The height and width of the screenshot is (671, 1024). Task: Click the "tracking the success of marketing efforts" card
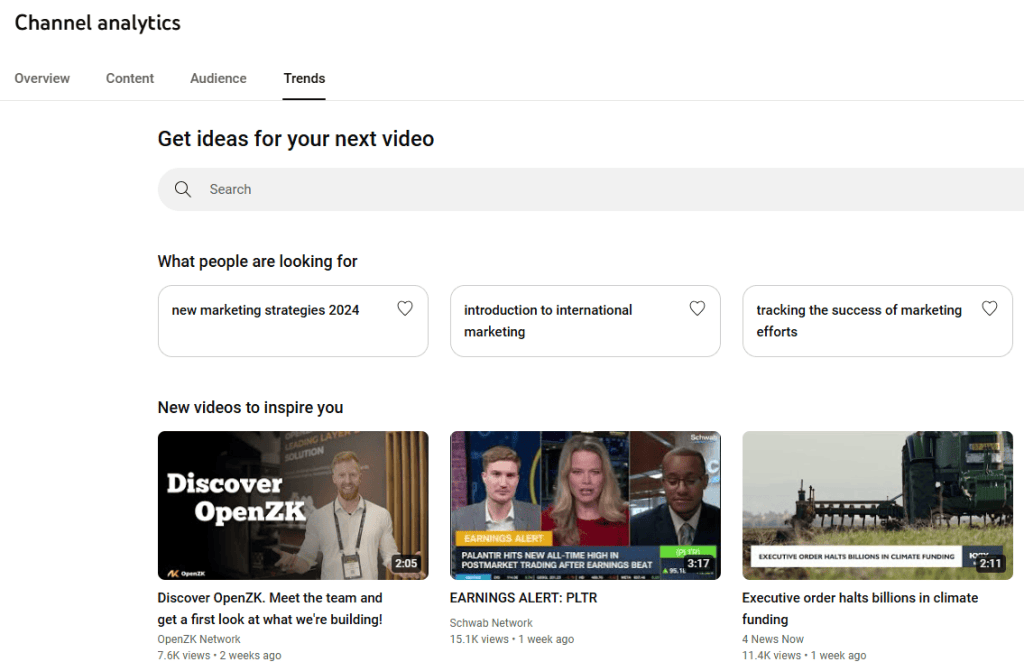point(860,320)
